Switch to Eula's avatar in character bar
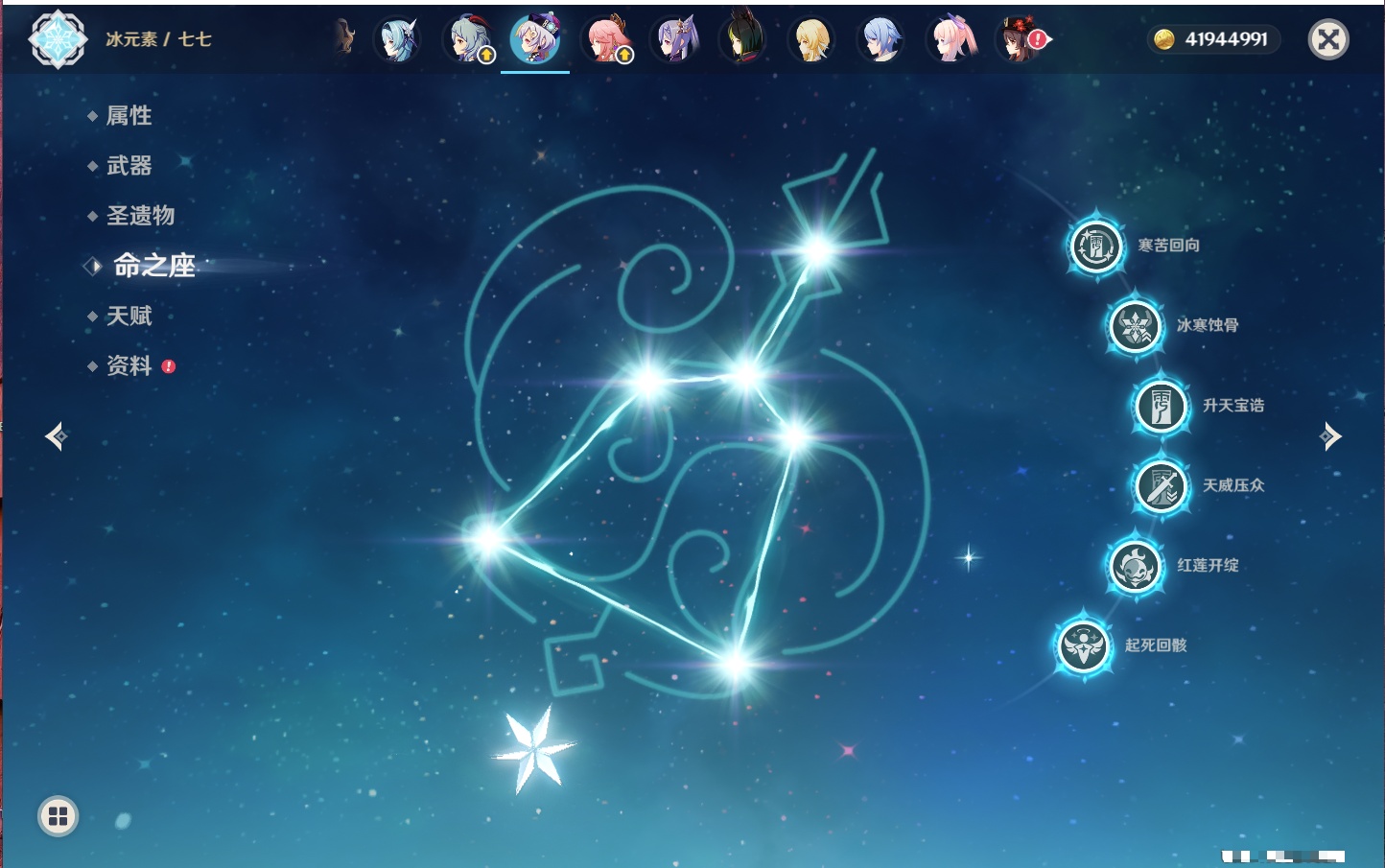 (396, 39)
